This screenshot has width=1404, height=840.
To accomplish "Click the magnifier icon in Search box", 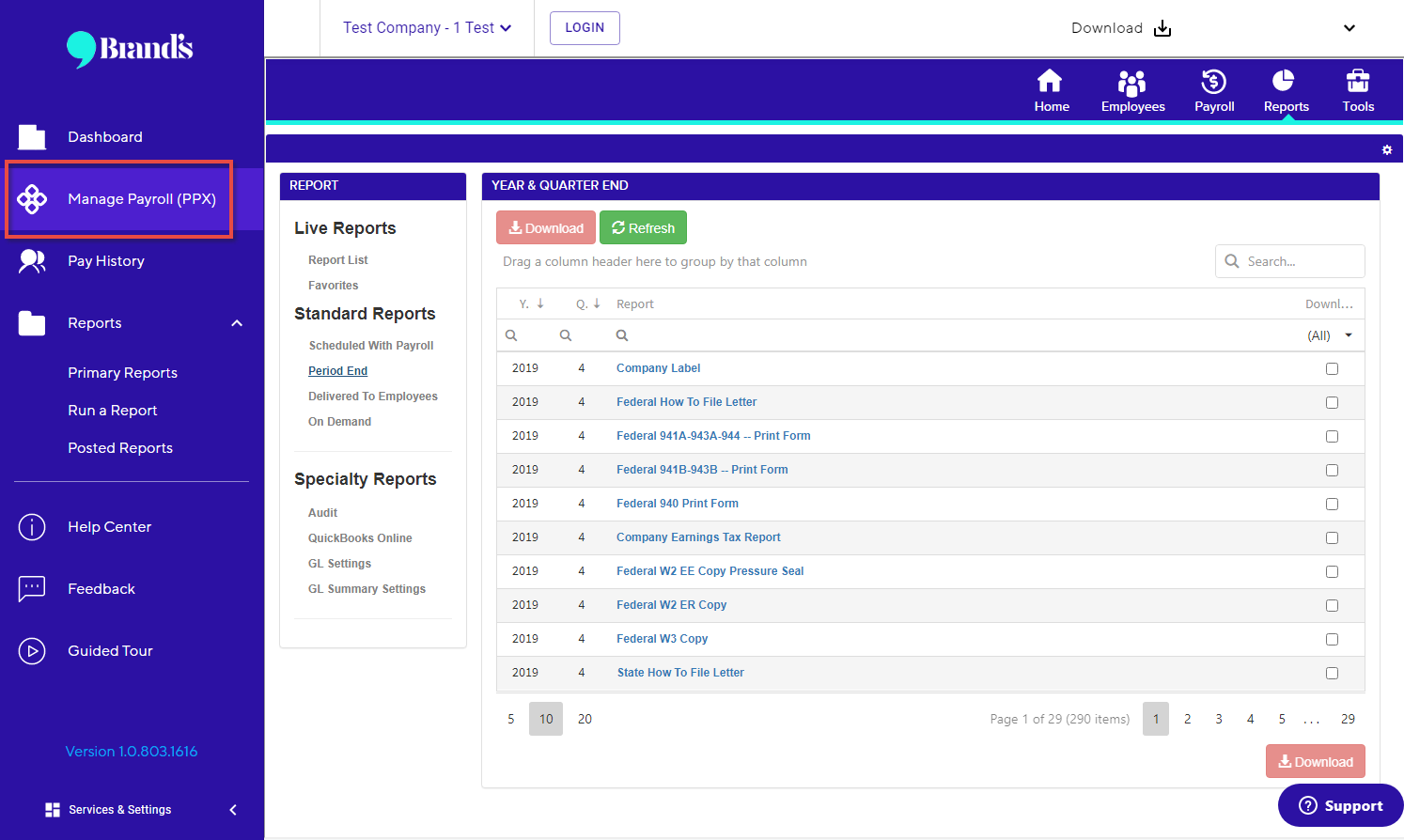I will (x=1232, y=261).
